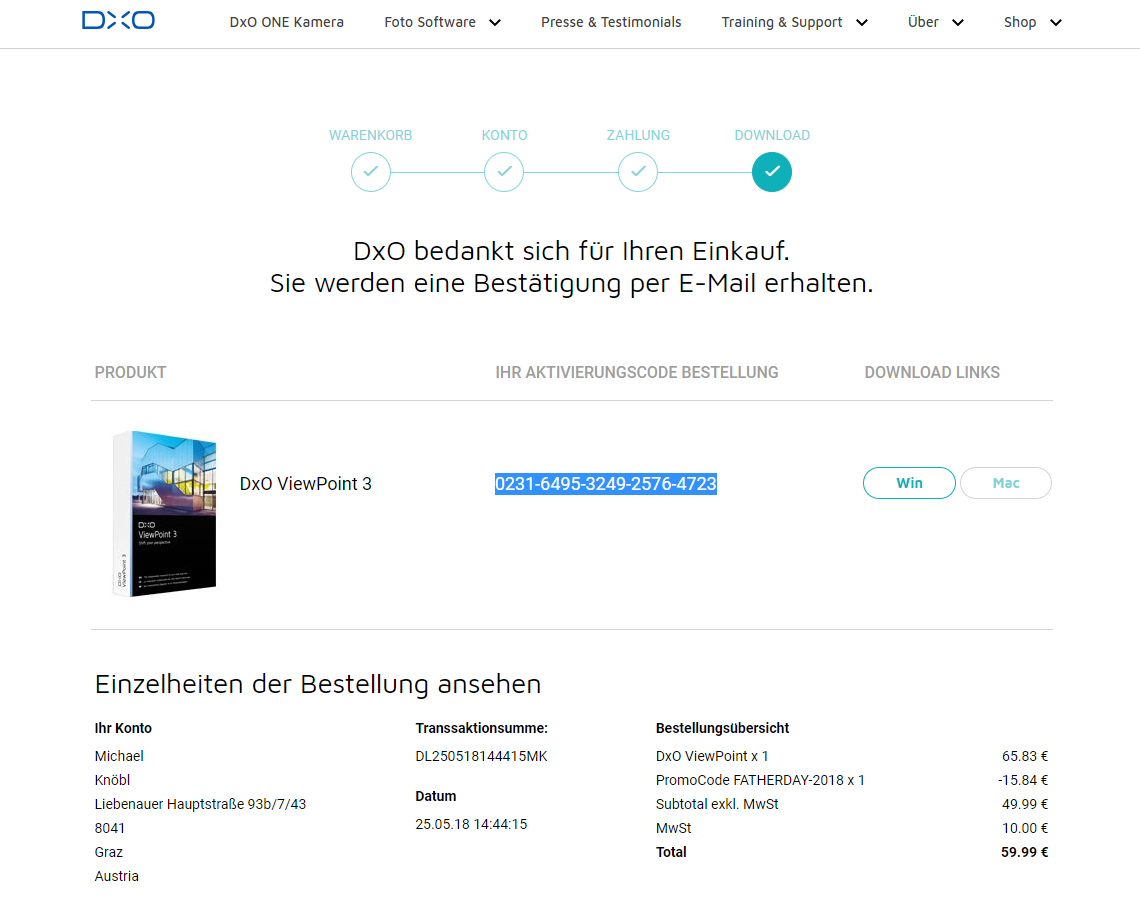This screenshot has width=1140, height=915.
Task: Click the WARENKORB step label
Action: click(371, 135)
